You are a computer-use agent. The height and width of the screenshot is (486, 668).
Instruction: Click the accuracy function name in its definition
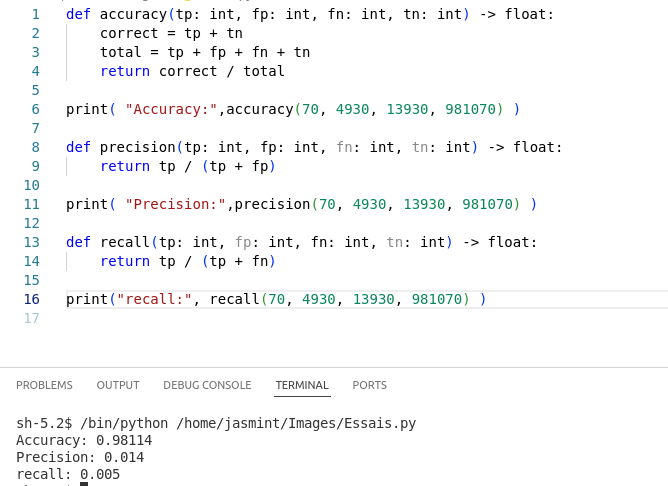click(133, 14)
